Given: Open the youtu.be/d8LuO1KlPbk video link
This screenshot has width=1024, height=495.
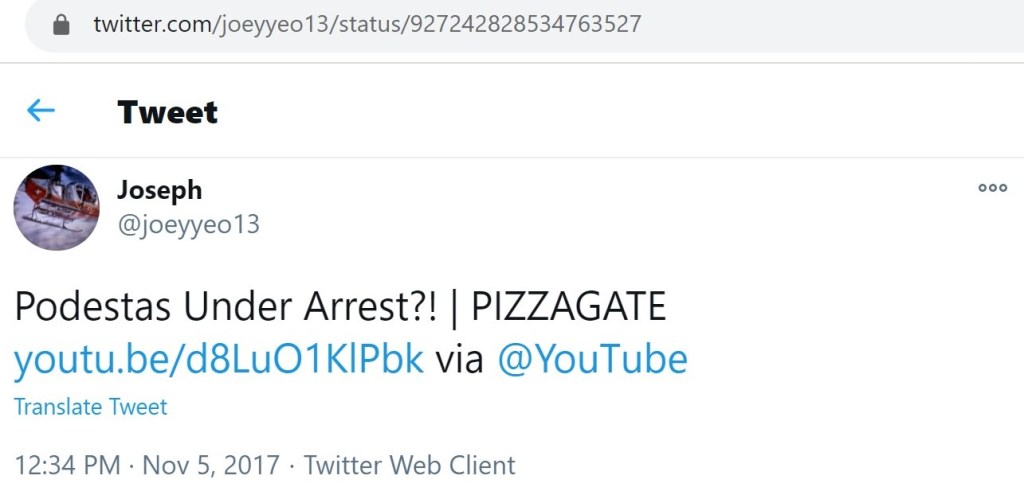Looking at the screenshot, I should (x=218, y=359).
